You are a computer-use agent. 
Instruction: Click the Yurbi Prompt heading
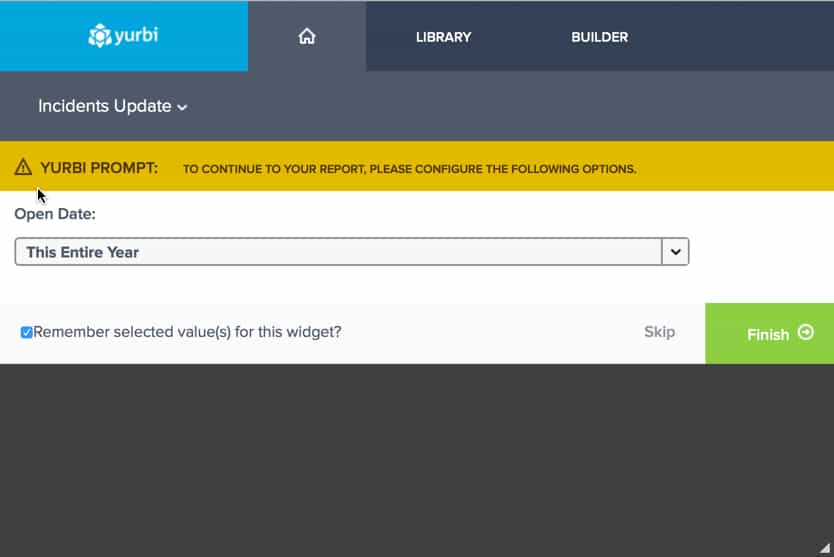99,167
